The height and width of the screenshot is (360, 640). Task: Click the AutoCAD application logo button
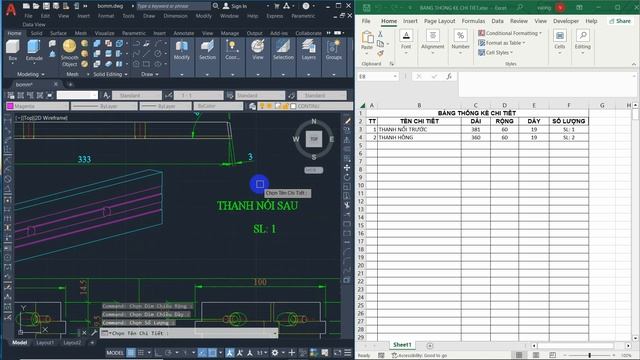(x=11, y=10)
